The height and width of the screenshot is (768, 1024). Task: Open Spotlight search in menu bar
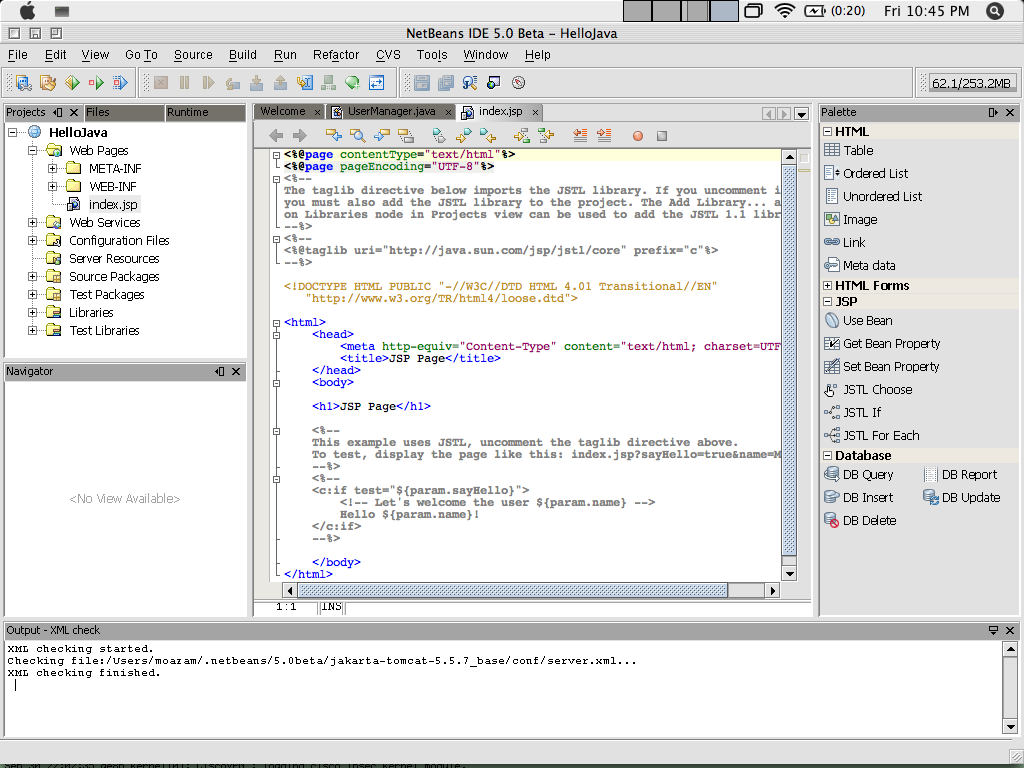pos(995,10)
